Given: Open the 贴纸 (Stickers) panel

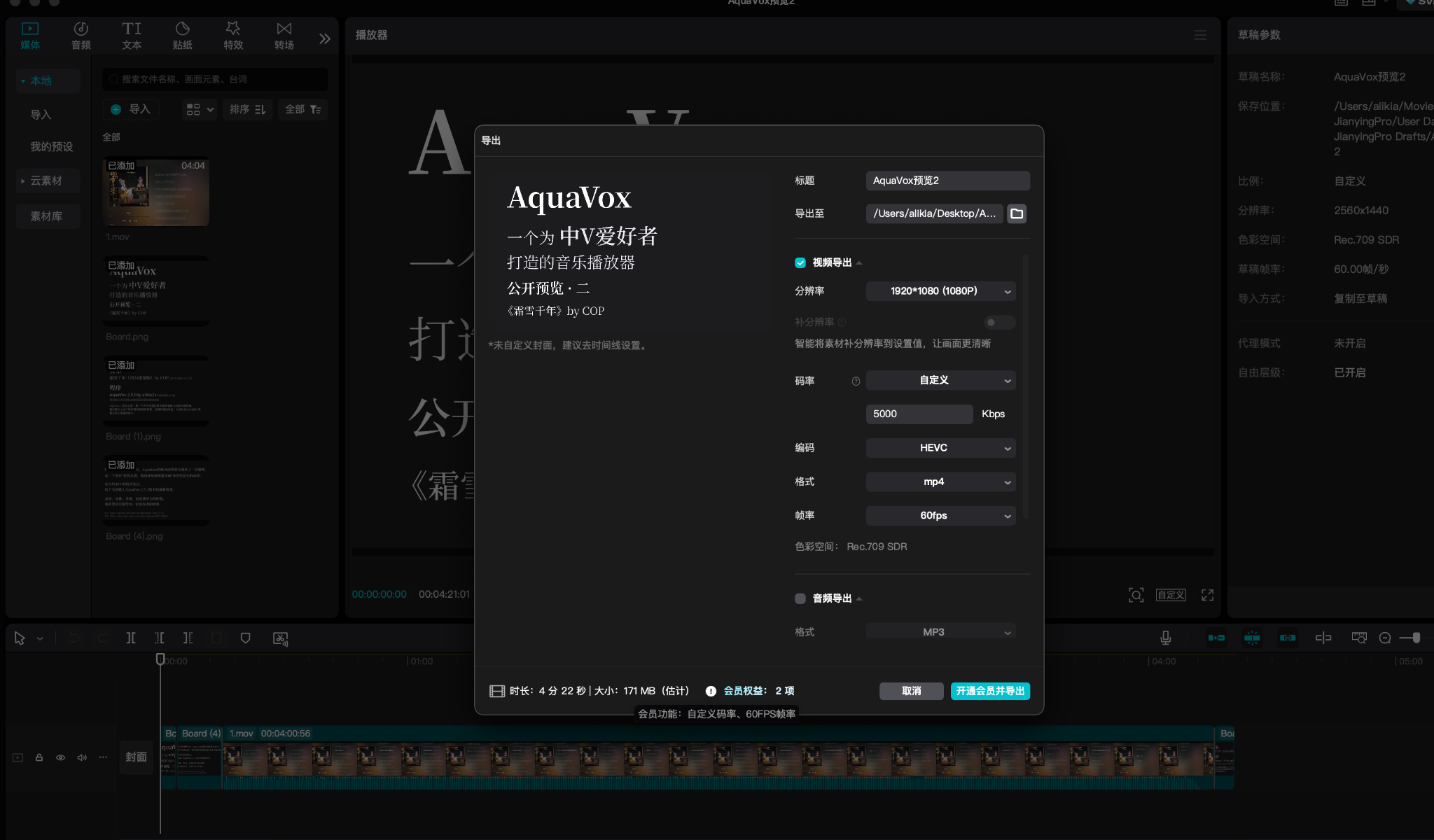Looking at the screenshot, I should pos(182,35).
